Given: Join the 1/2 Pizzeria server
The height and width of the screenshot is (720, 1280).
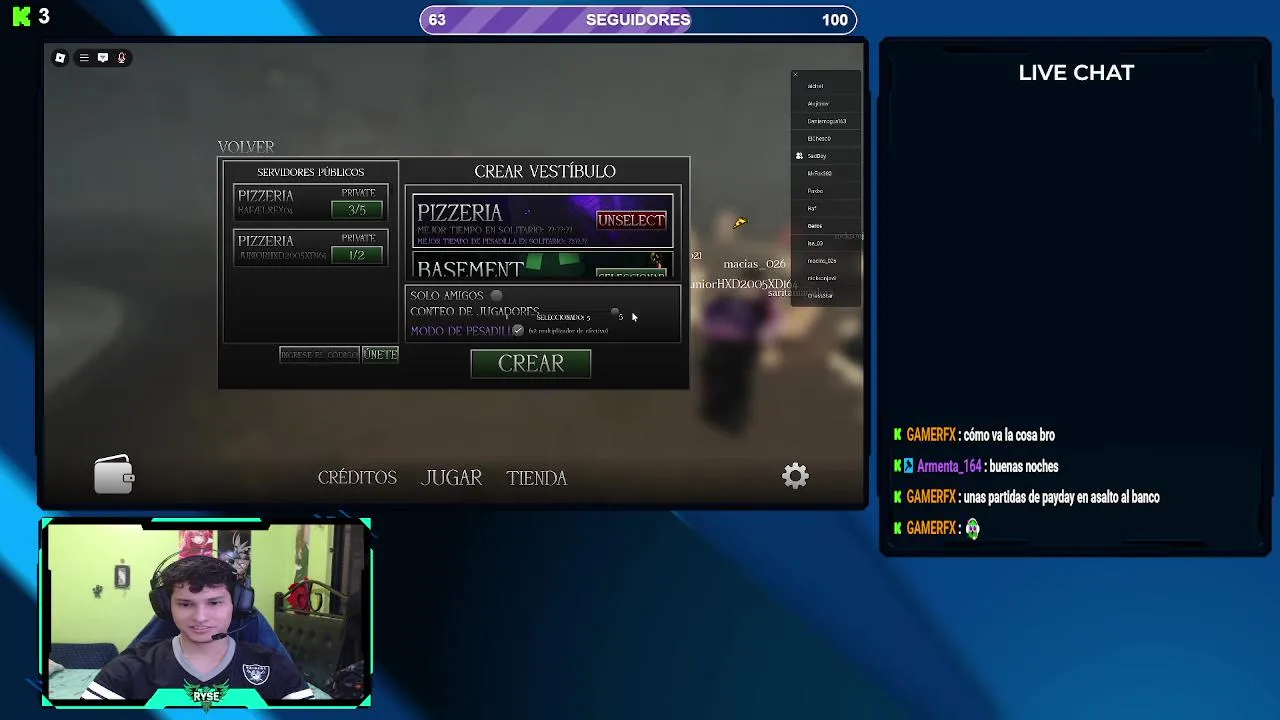Looking at the screenshot, I should (357, 255).
